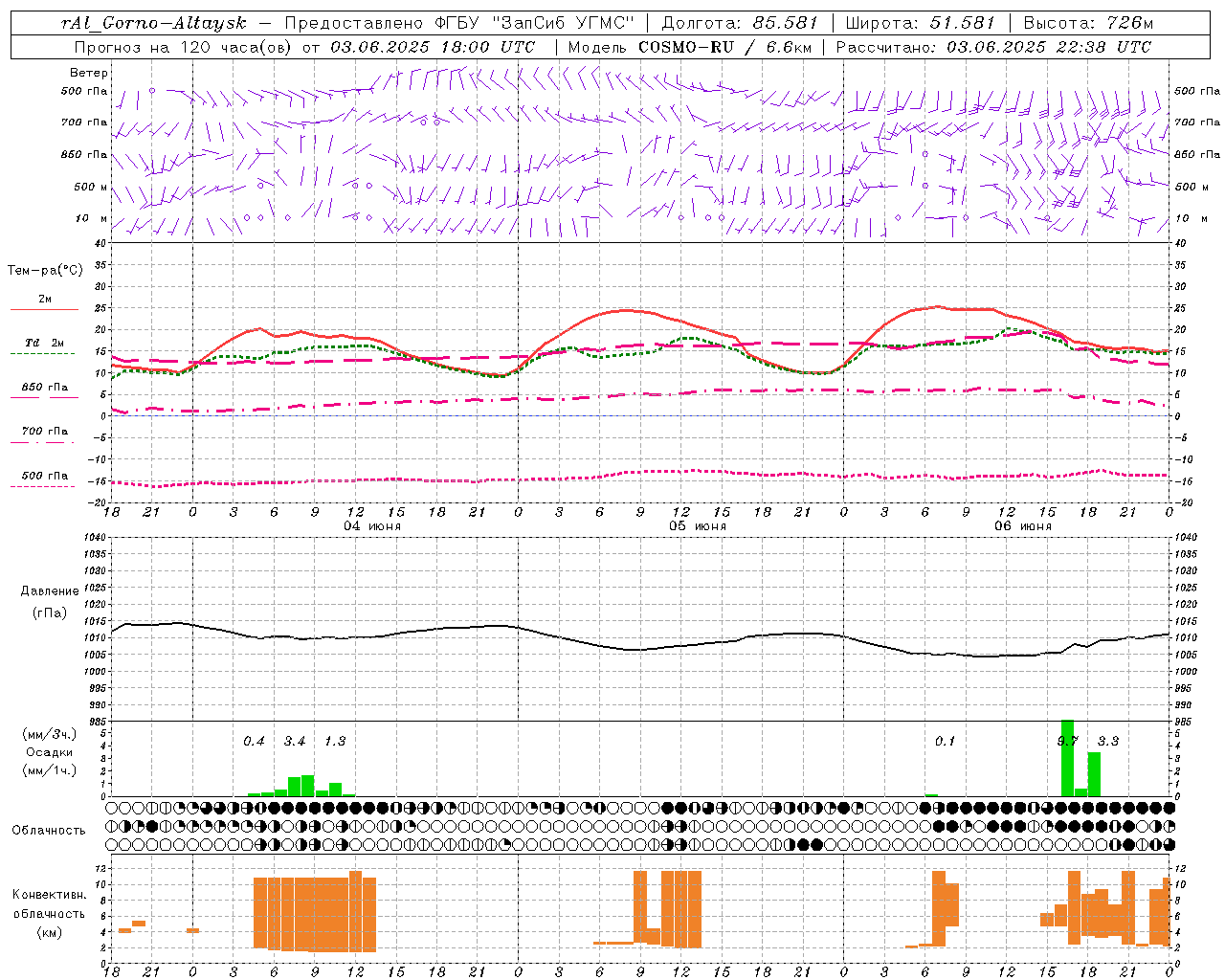This screenshot has height=980, width=1225.
Task: Click the Прогноз на 120 часа(ов) text
Action: [x=184, y=47]
